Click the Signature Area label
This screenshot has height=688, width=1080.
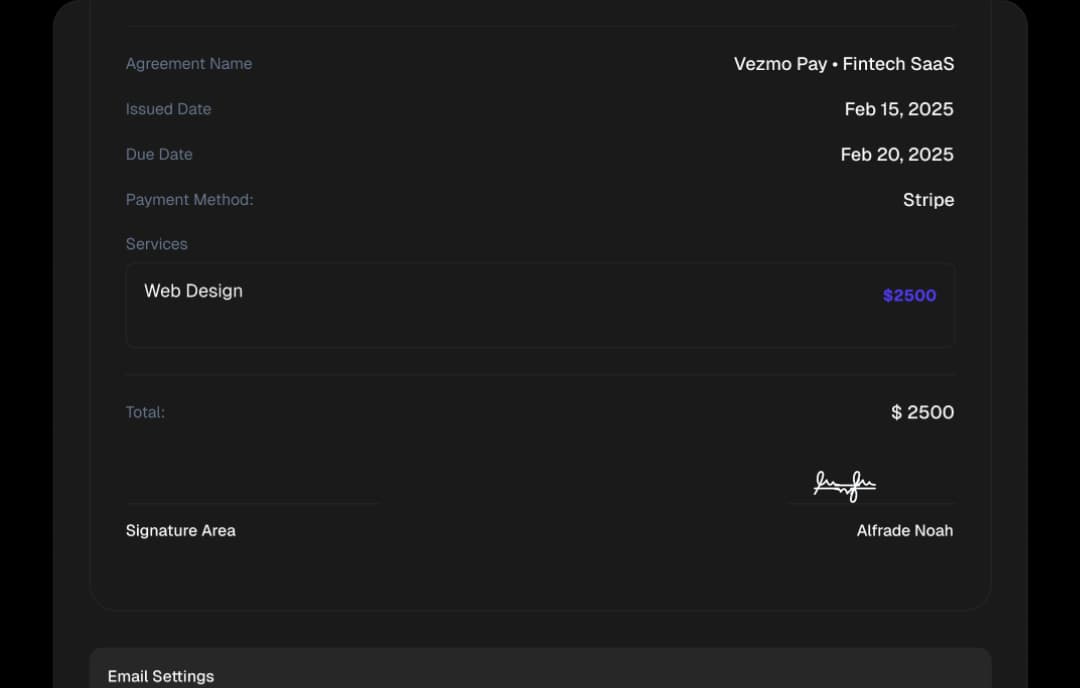[x=181, y=531]
